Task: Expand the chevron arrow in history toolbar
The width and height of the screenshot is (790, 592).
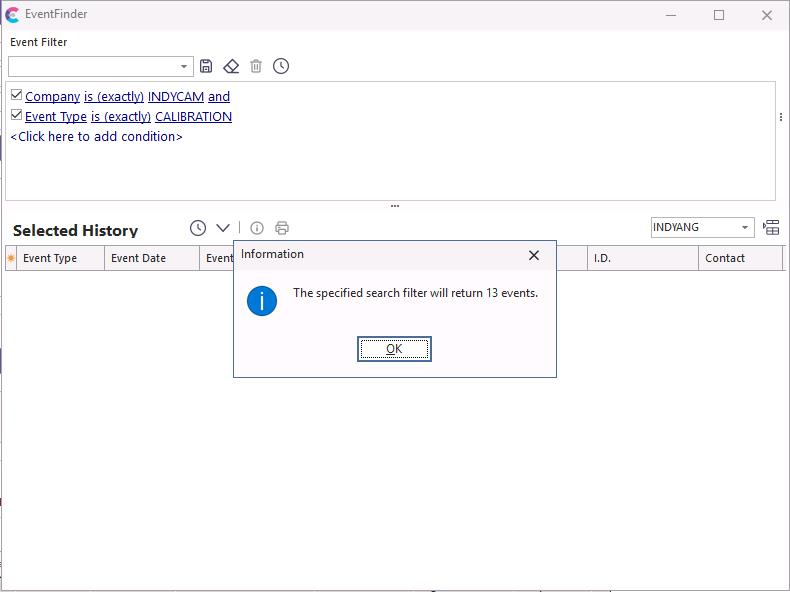Action: click(x=223, y=228)
